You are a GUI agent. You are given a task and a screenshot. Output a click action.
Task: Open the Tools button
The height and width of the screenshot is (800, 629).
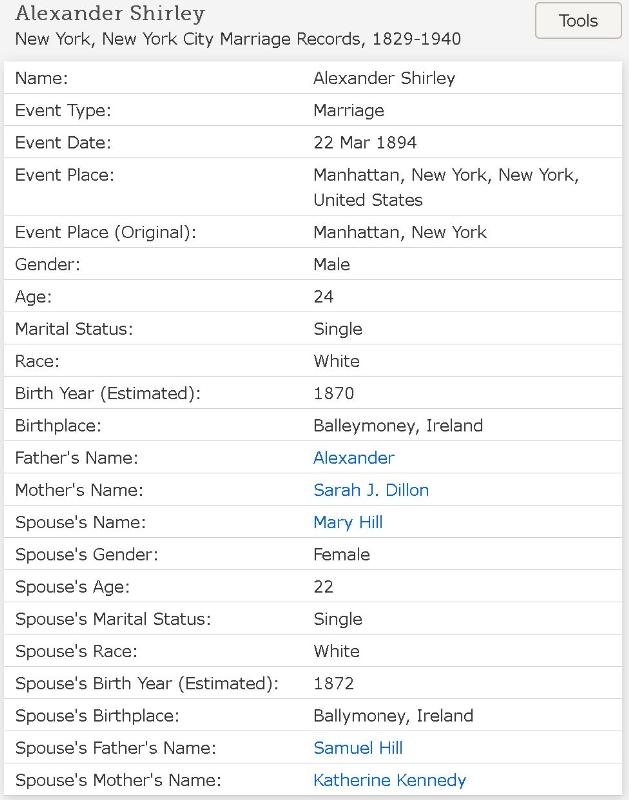578,21
